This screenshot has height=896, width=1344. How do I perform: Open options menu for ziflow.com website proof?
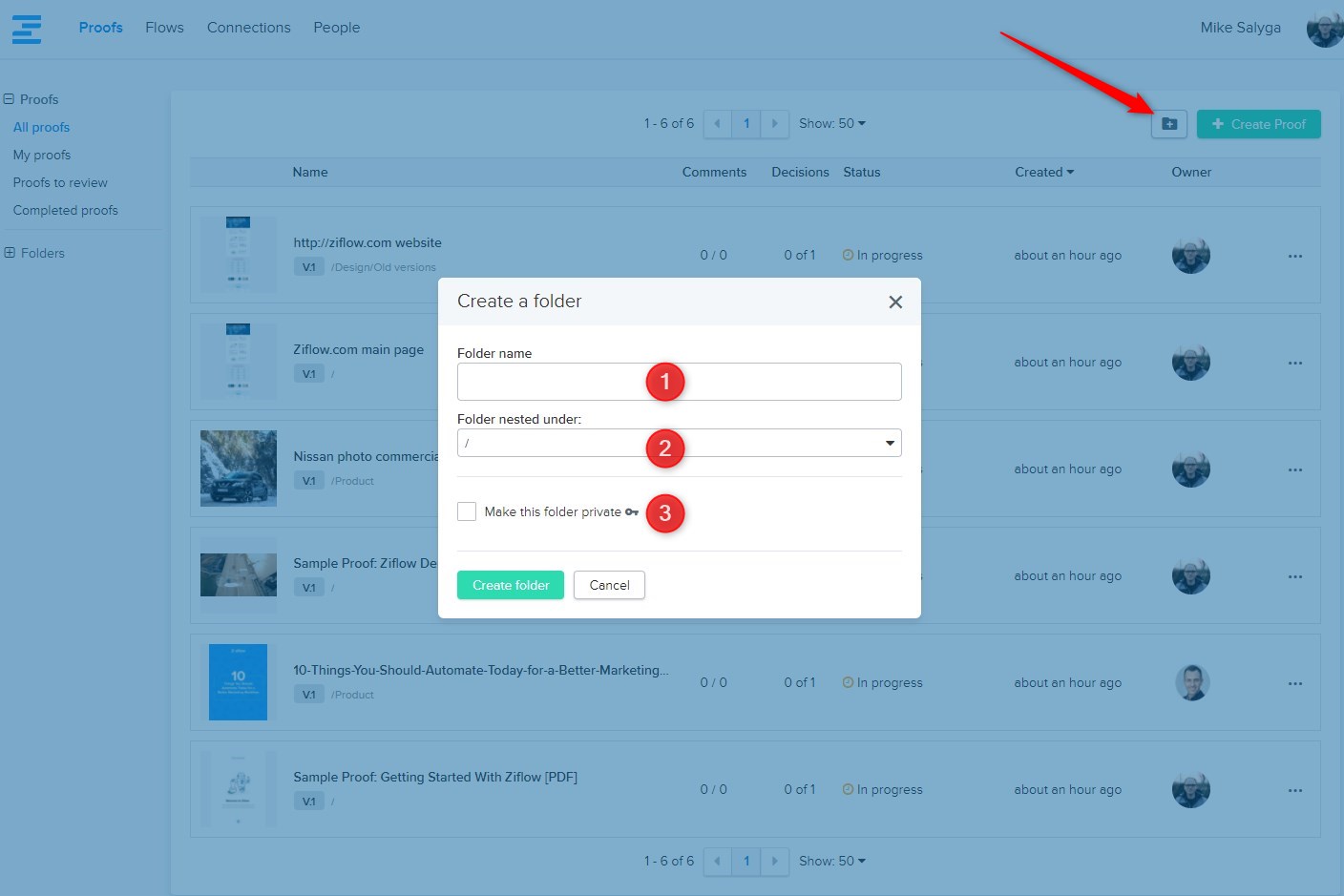click(1294, 256)
